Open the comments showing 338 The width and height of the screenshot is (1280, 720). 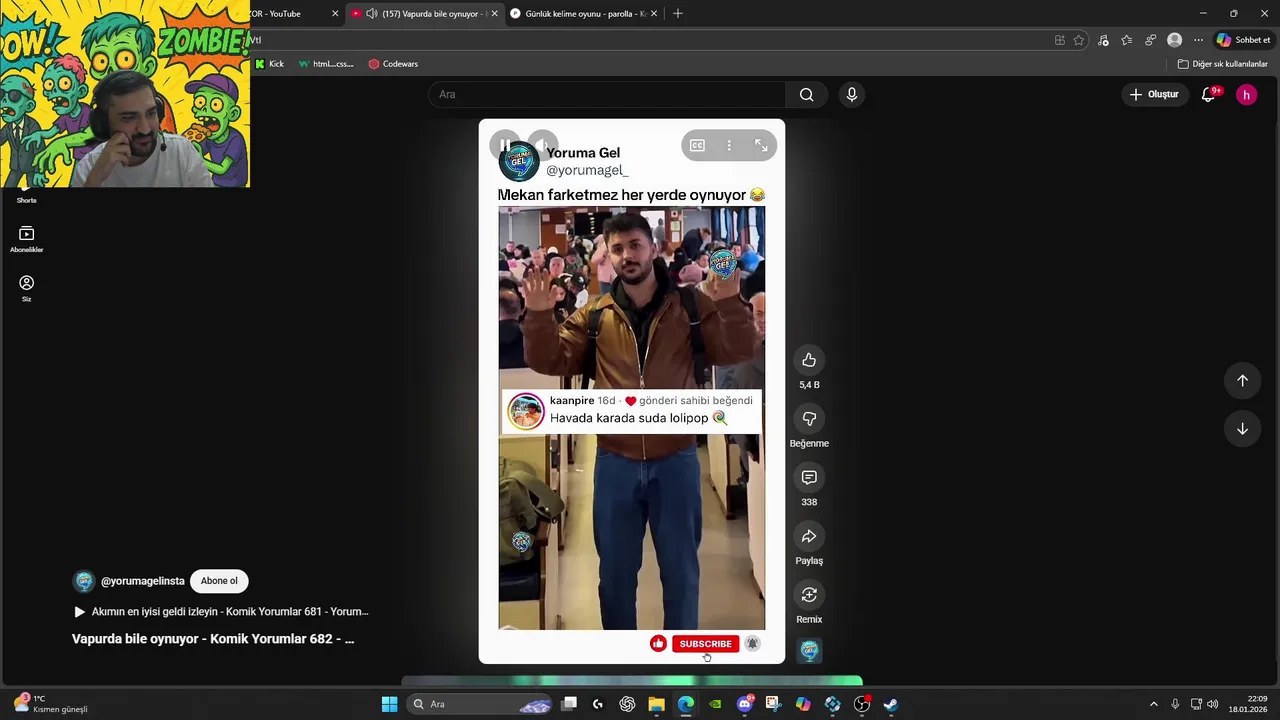tap(809, 478)
